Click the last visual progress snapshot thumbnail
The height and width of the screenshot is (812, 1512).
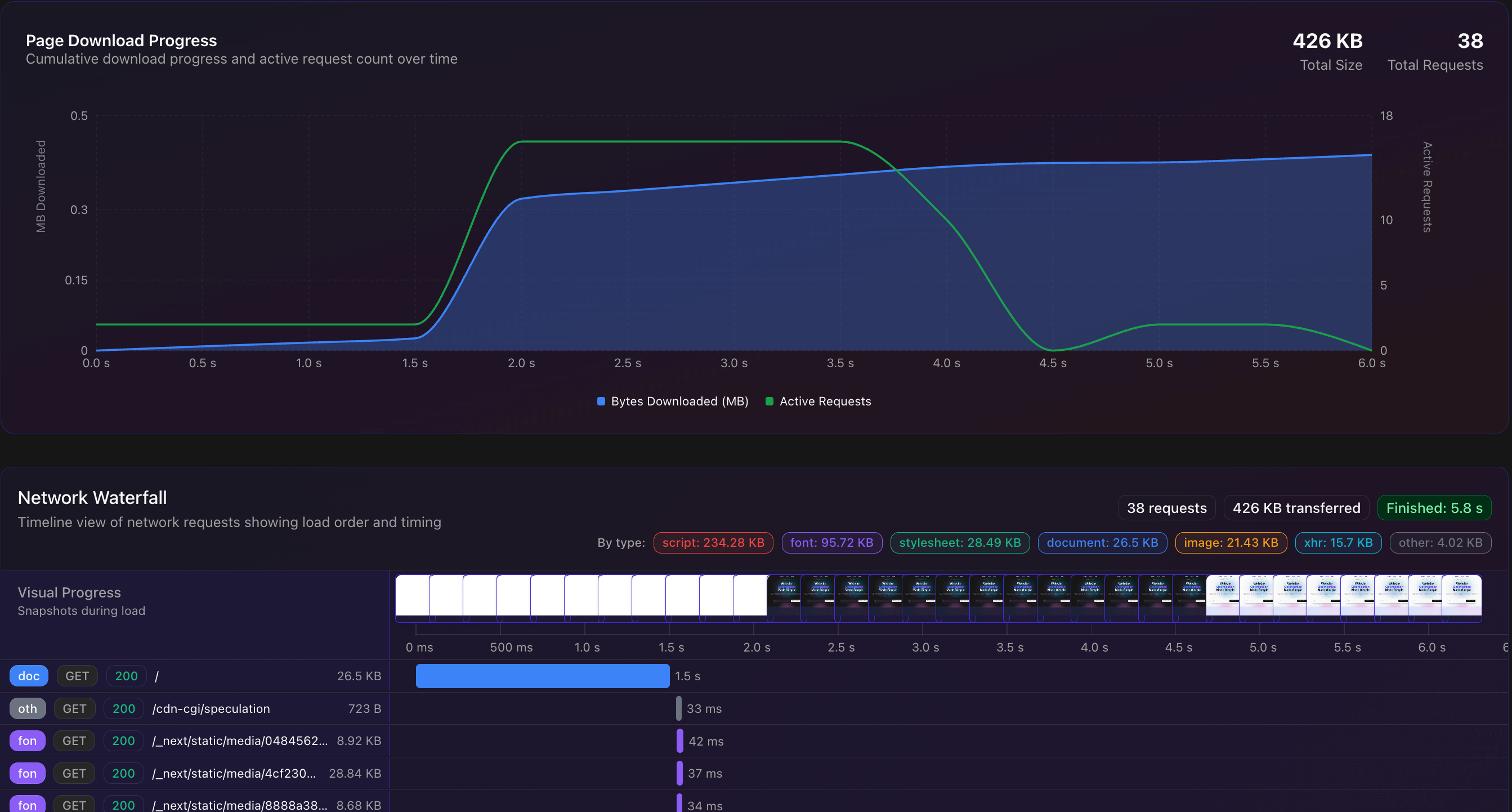[x=1461, y=595]
